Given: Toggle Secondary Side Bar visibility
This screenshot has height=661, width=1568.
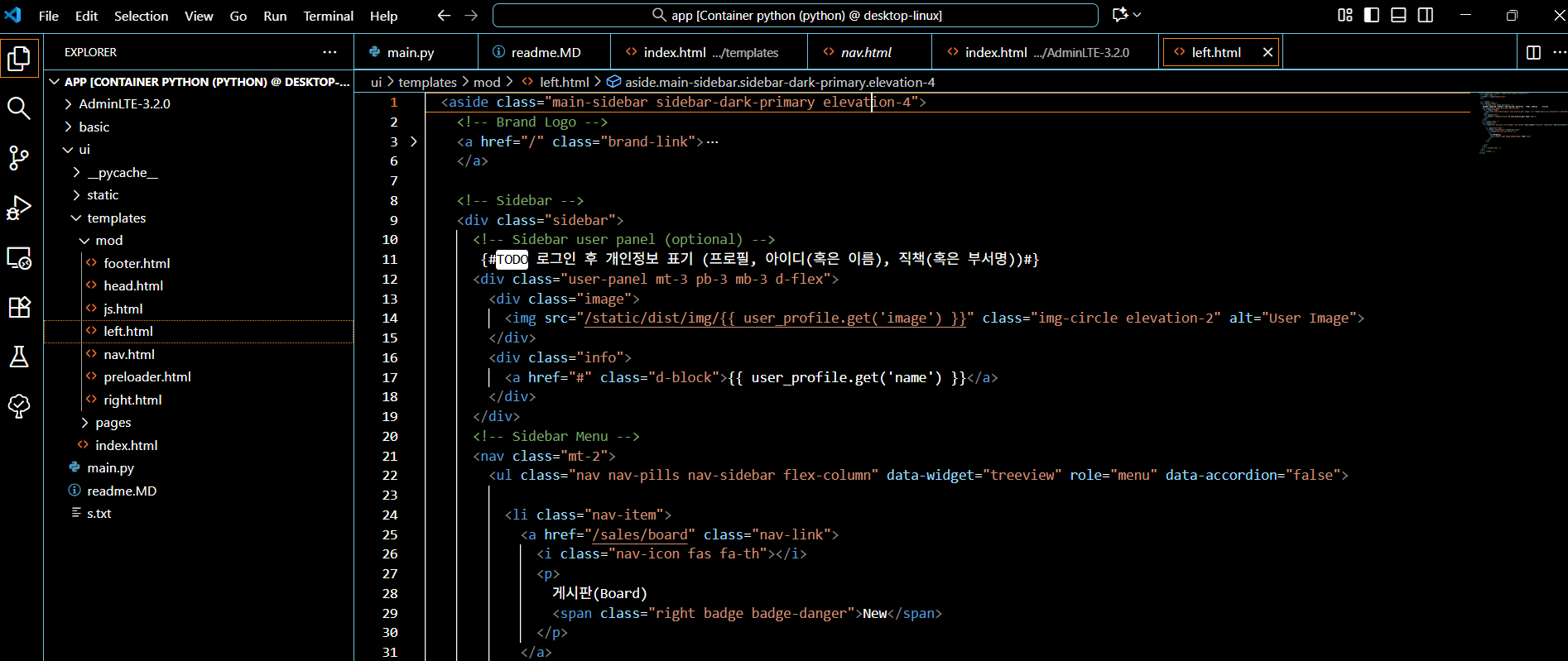Looking at the screenshot, I should tap(1426, 15).
